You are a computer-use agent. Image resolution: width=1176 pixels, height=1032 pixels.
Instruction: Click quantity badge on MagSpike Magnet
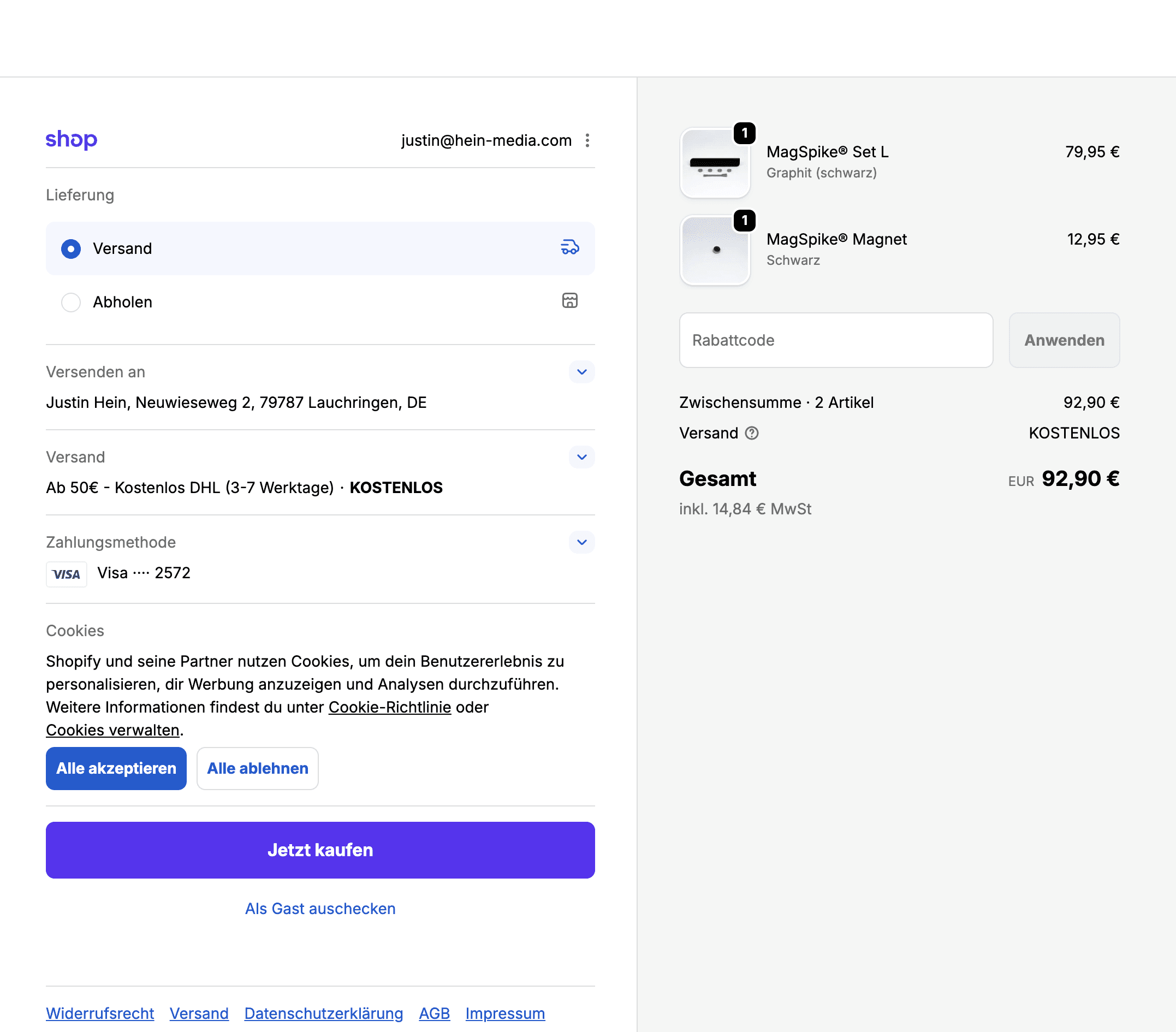point(745,221)
